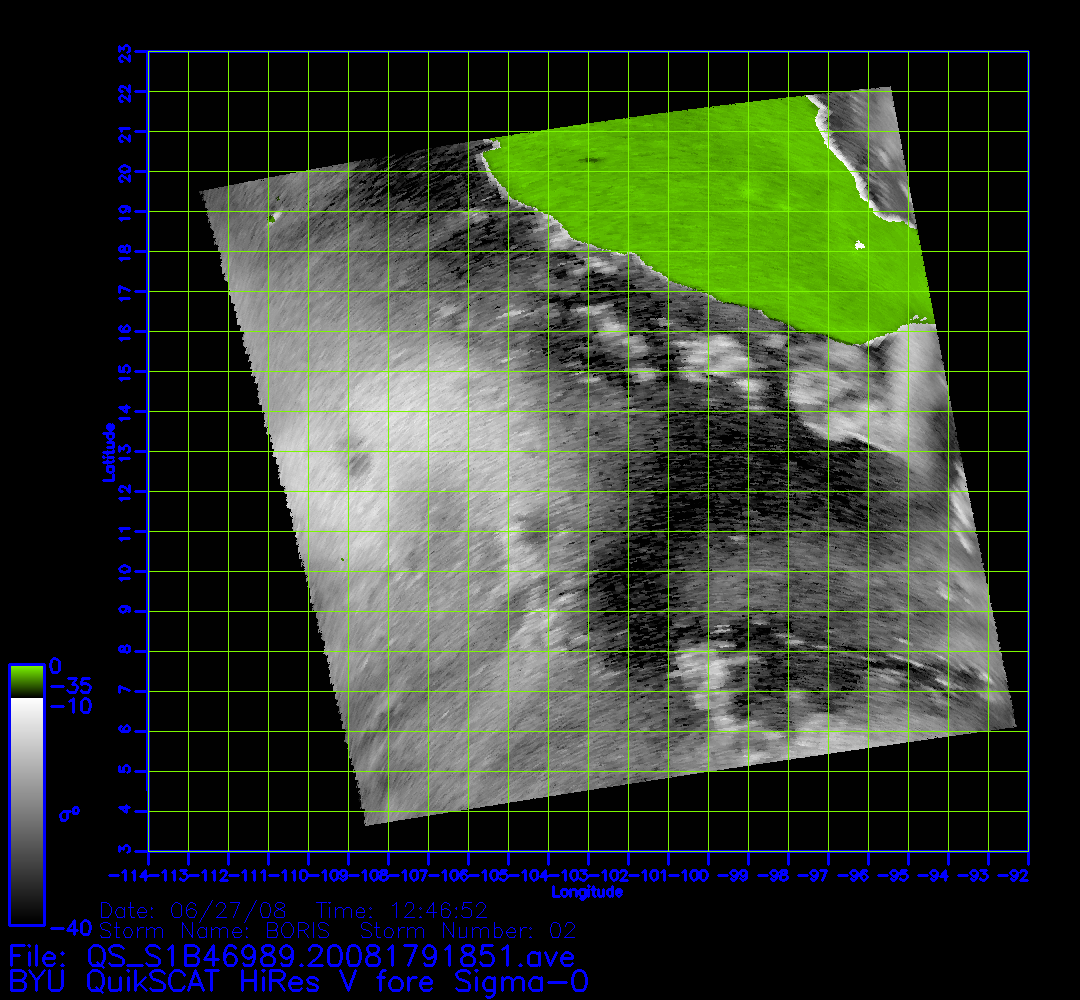Click the Date 06/27/08 text
This screenshot has height=1000, width=1080.
coord(194,910)
